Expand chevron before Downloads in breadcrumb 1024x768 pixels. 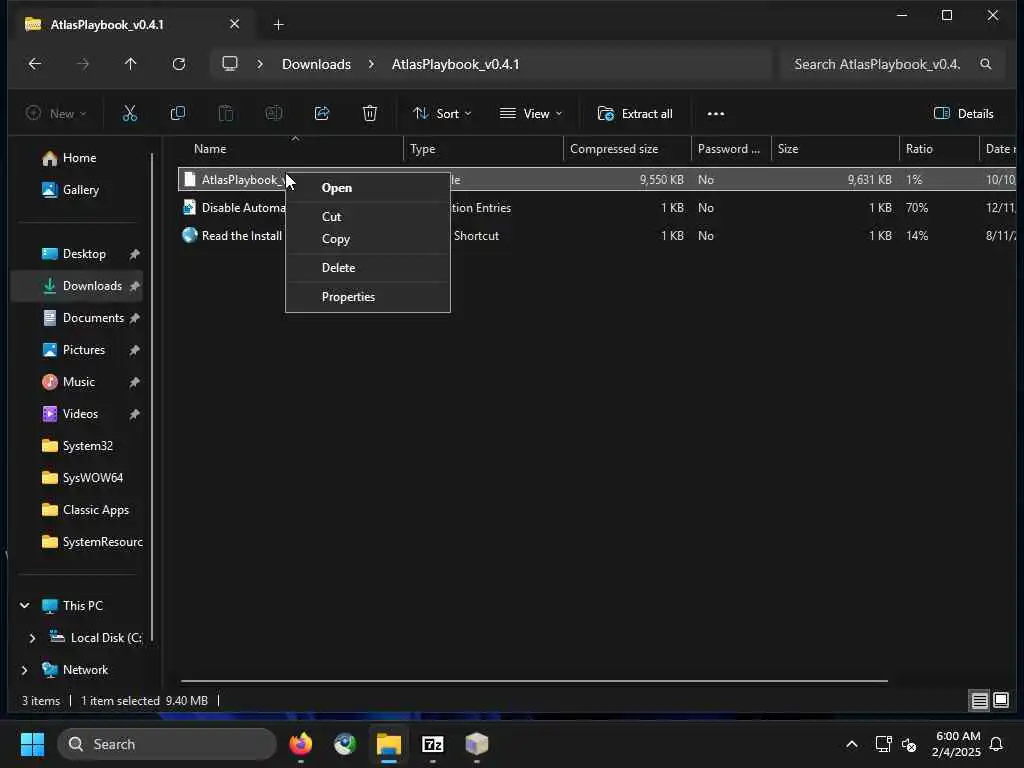coord(260,64)
